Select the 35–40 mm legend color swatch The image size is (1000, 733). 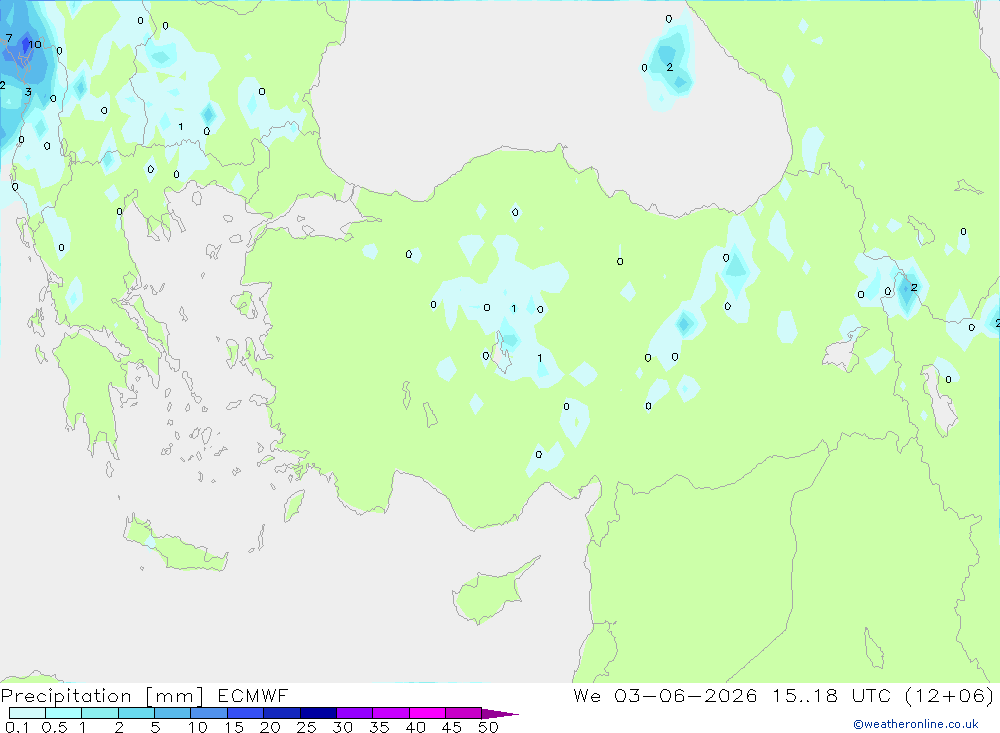(391, 713)
